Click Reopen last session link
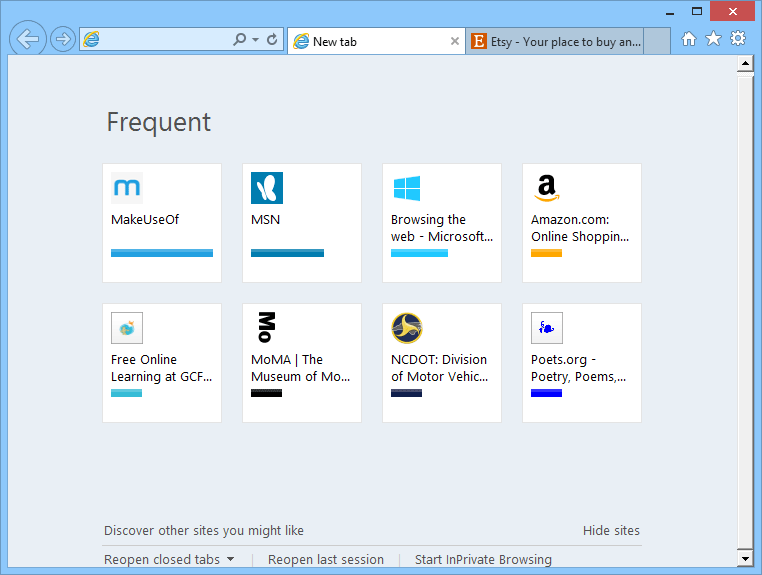The image size is (762, 575). click(x=326, y=560)
